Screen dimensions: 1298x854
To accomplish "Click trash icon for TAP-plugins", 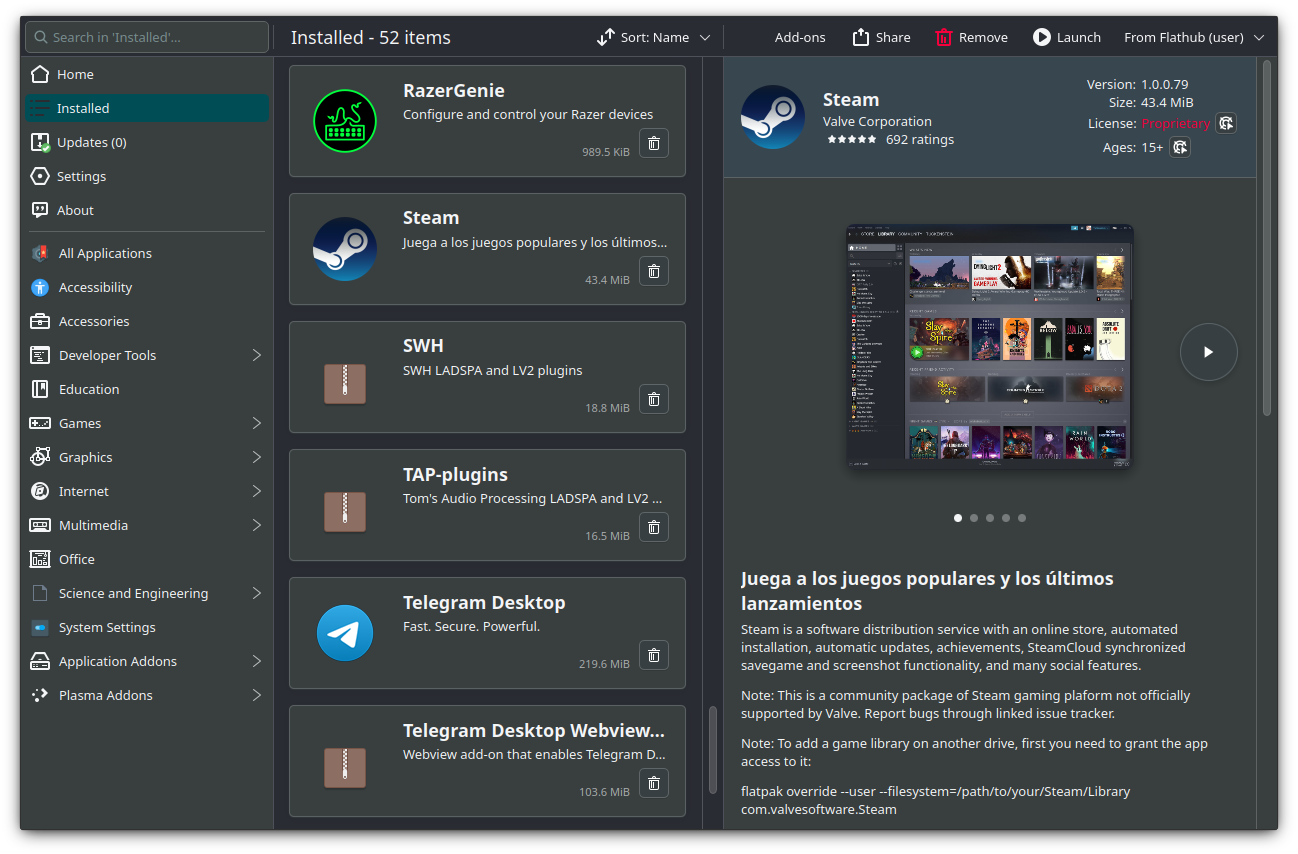I will pos(653,527).
